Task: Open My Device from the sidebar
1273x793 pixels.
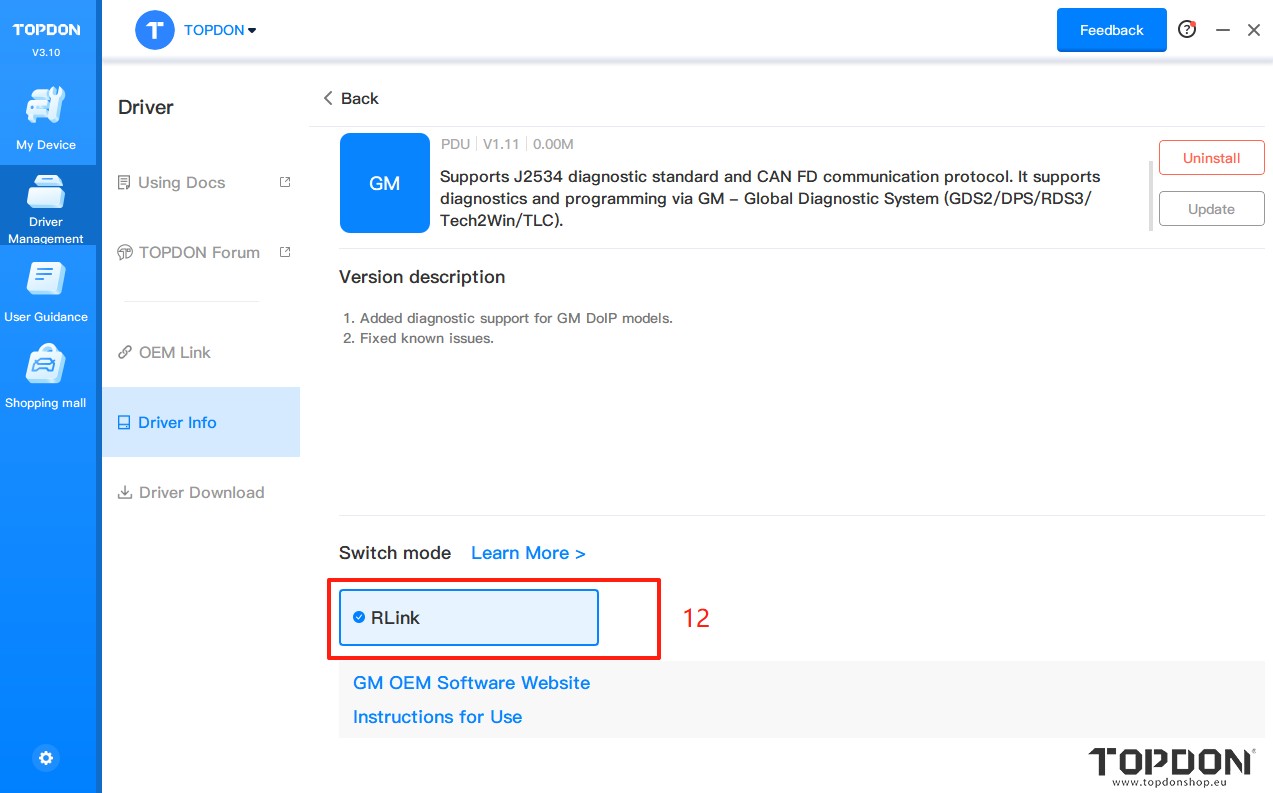Action: (x=46, y=118)
